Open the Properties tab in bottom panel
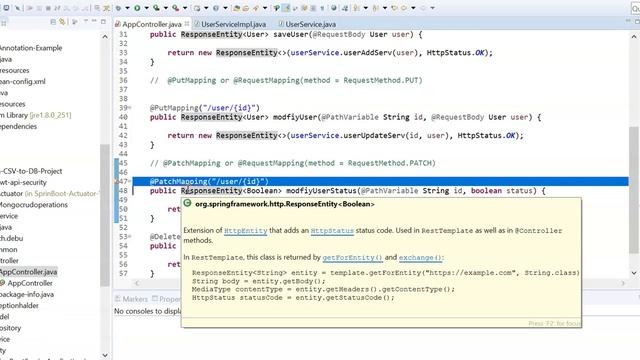640x360 pixels. click(166, 299)
